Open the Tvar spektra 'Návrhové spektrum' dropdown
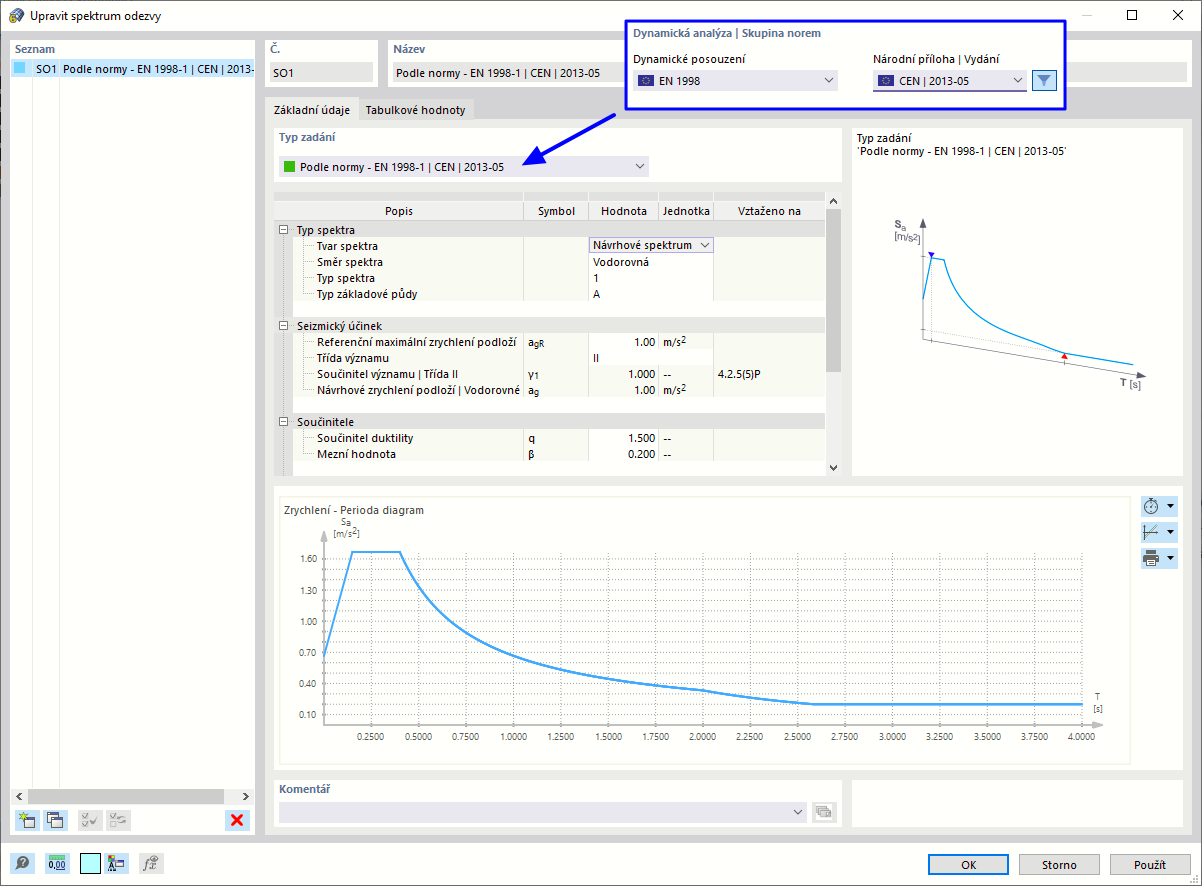Image resolution: width=1202 pixels, height=886 pixels. tap(705, 245)
